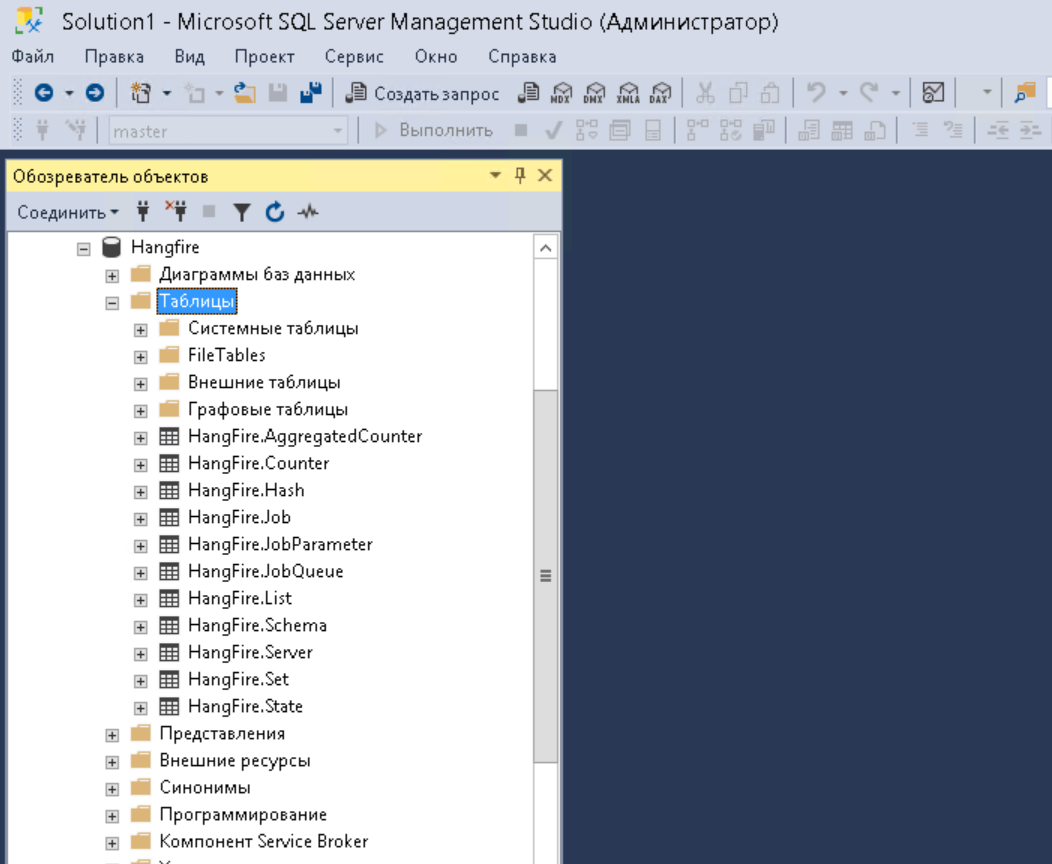Open the Activity Monitor pulse icon

[307, 212]
